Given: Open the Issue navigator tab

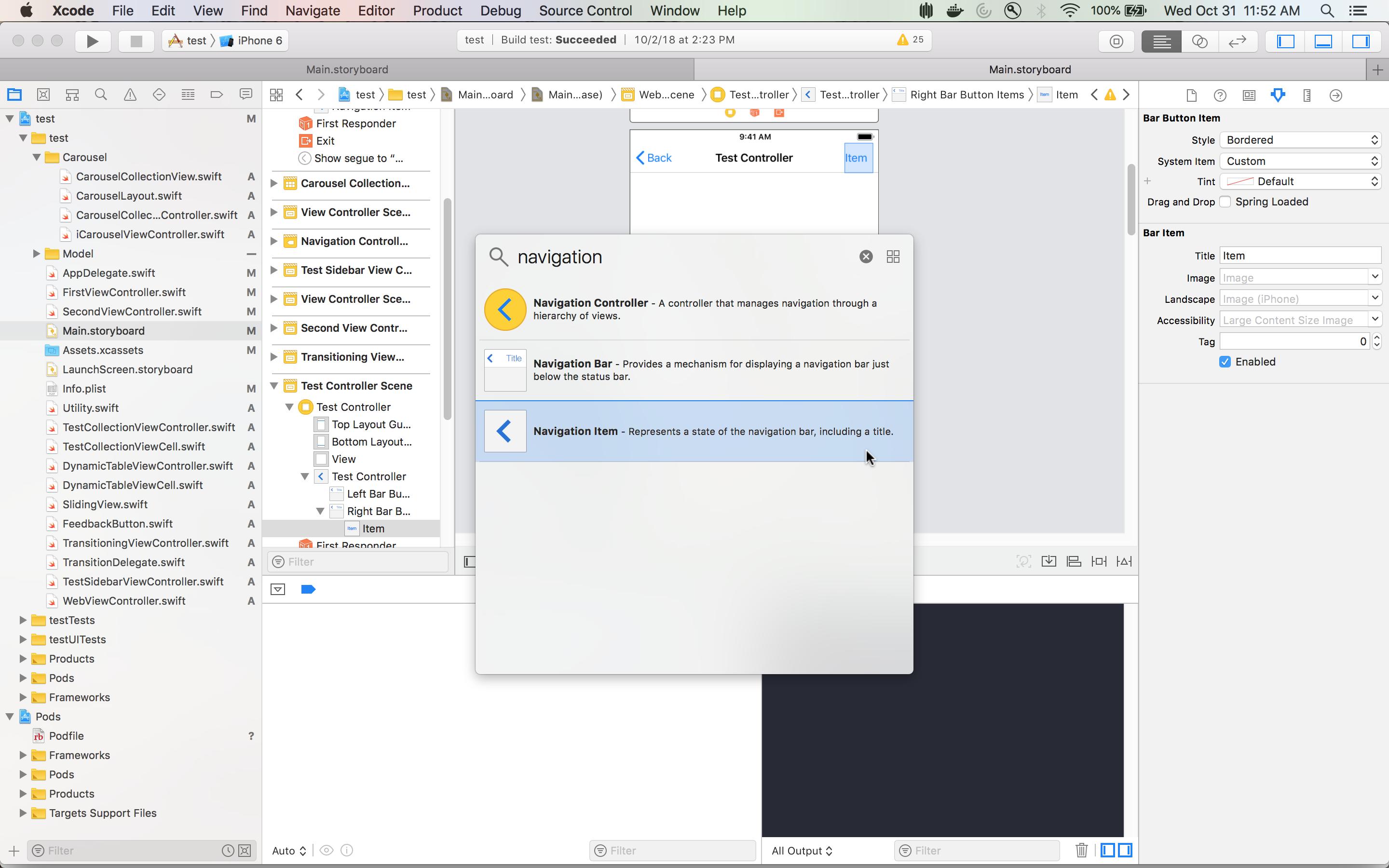Looking at the screenshot, I should click(130, 95).
